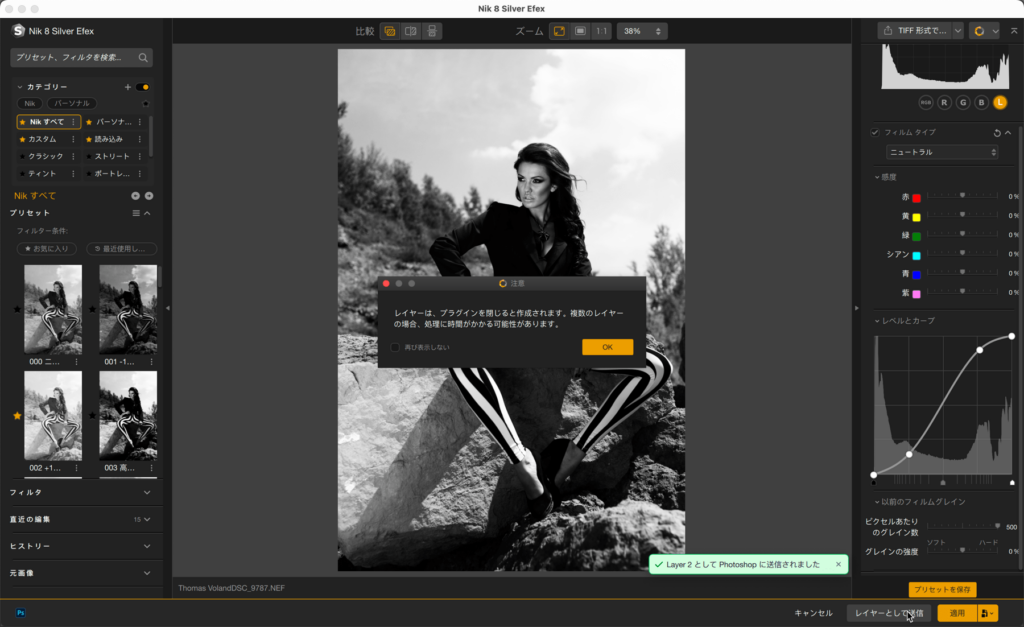
Task: Click the plus icon to add a category
Action: (x=128, y=87)
